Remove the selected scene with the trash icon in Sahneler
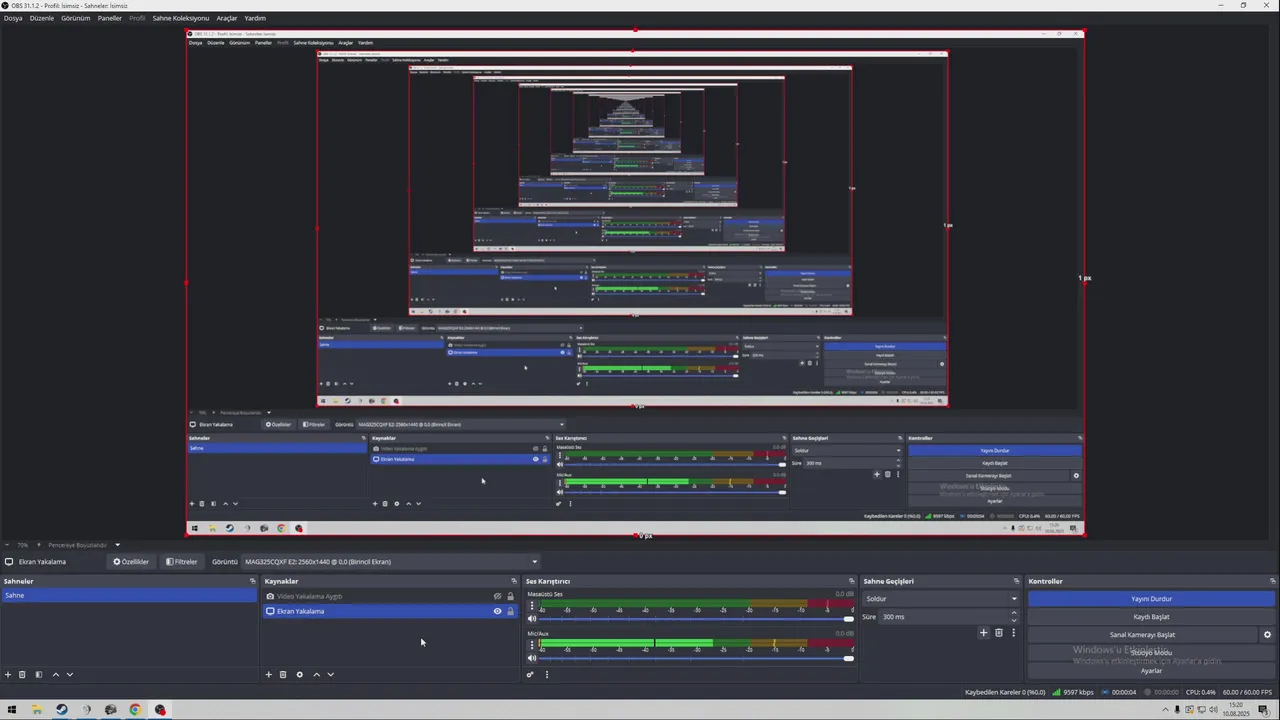The image size is (1280, 720). click(x=22, y=675)
